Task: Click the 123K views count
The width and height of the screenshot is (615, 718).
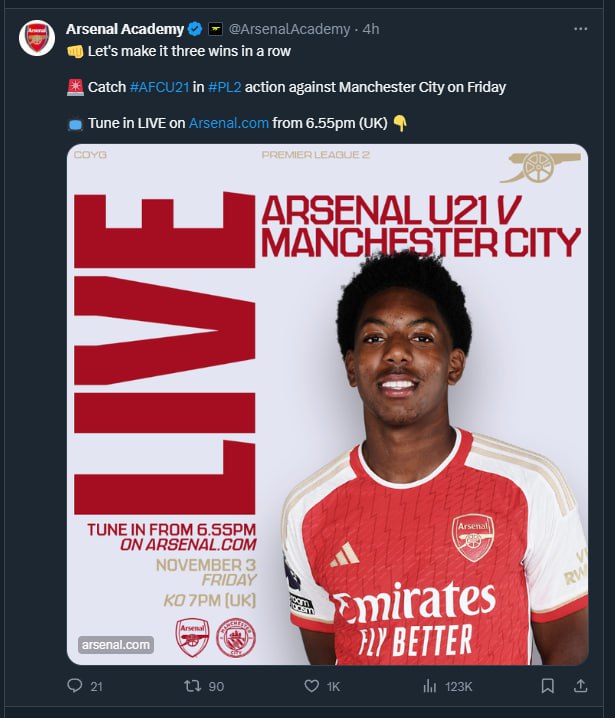Action: click(458, 686)
